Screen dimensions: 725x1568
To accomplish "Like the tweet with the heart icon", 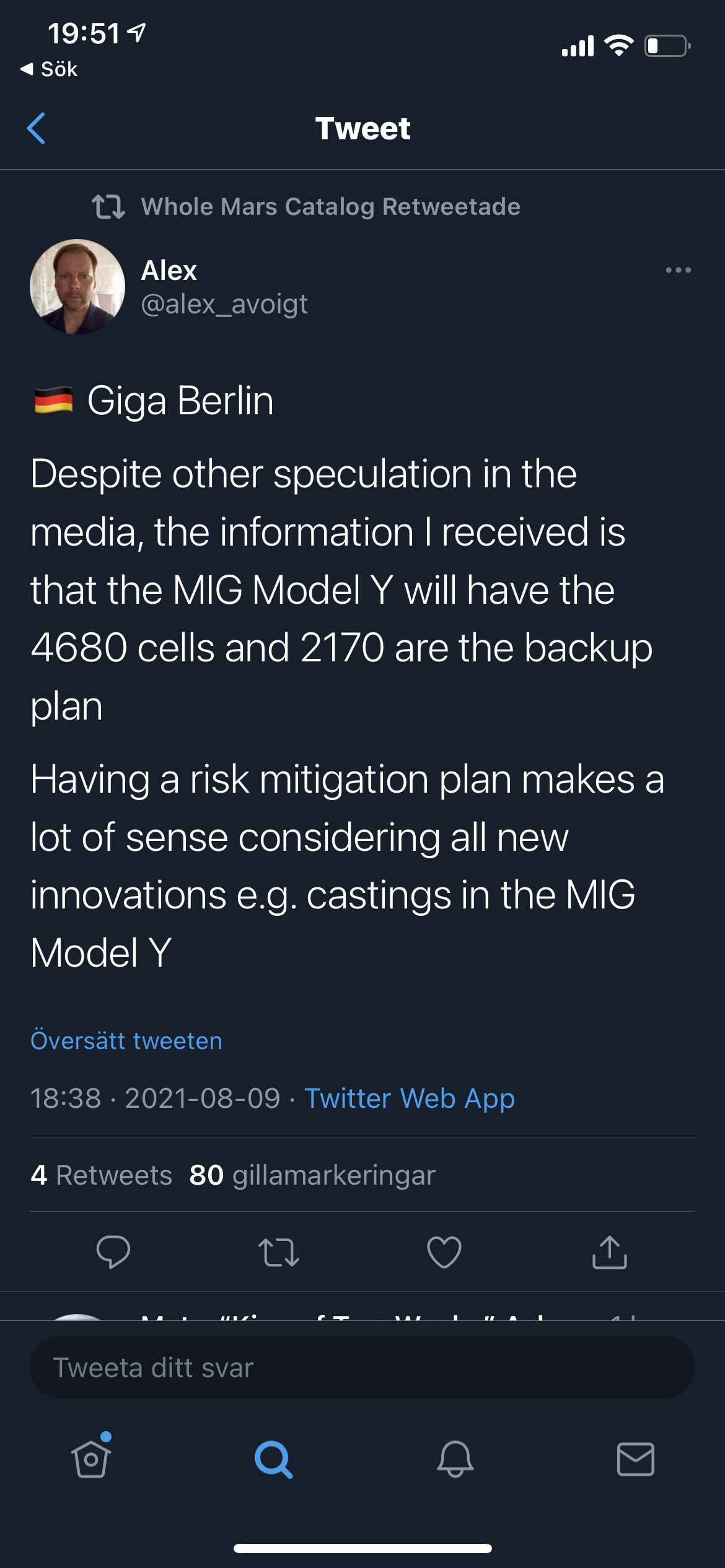I will [444, 1252].
